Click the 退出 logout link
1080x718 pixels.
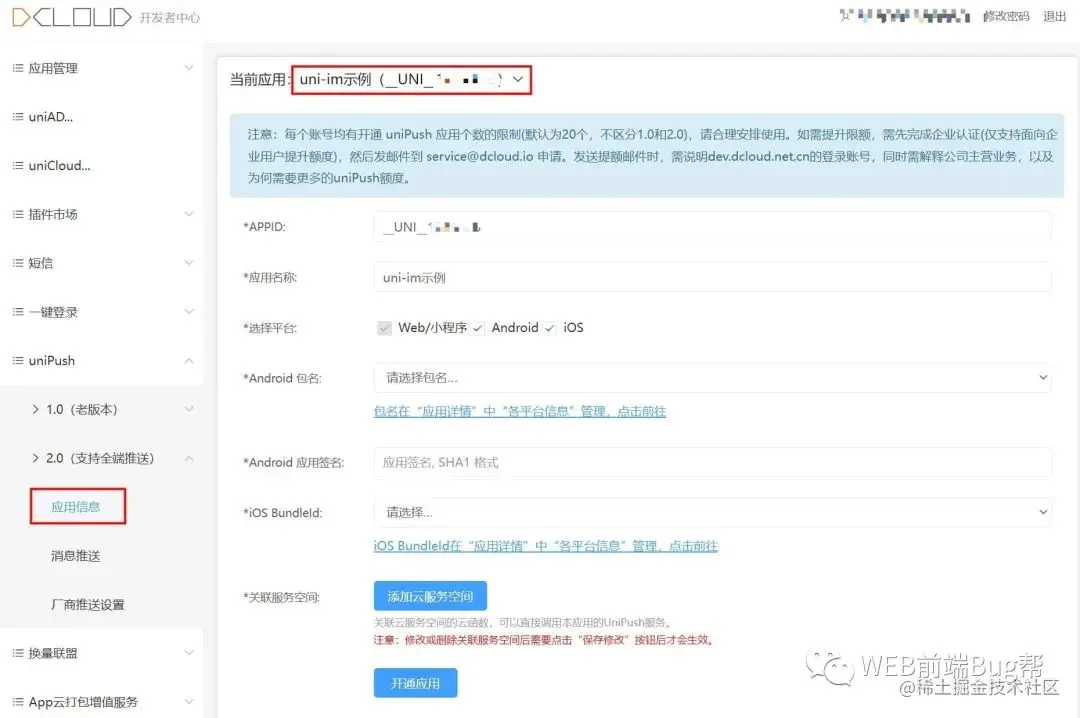pyautogui.click(x=1055, y=17)
